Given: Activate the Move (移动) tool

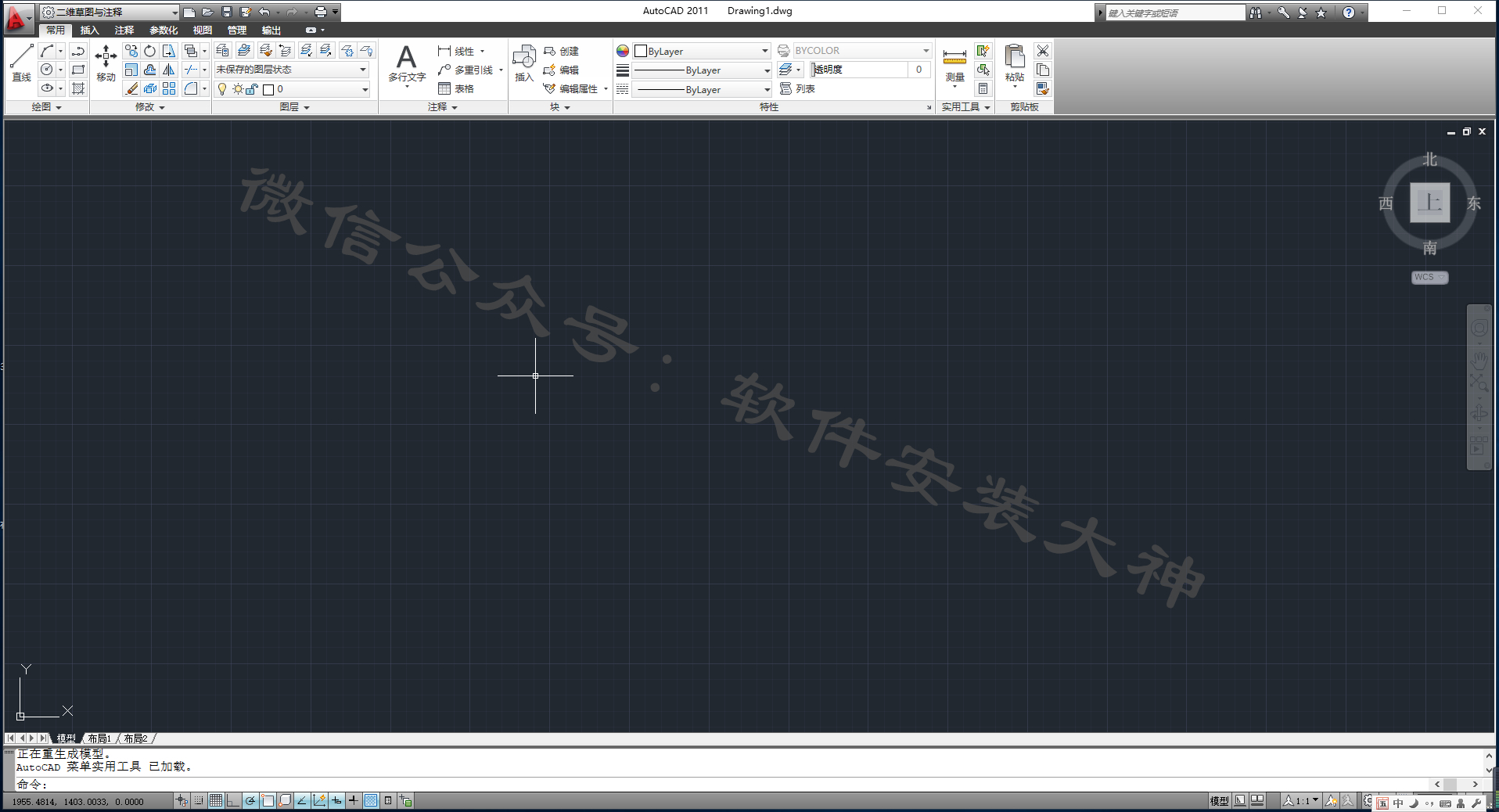Looking at the screenshot, I should 106,63.
